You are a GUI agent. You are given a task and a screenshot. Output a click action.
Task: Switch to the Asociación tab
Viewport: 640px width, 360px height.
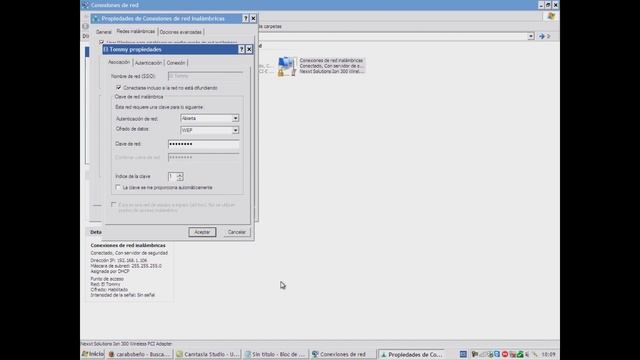click(x=119, y=62)
